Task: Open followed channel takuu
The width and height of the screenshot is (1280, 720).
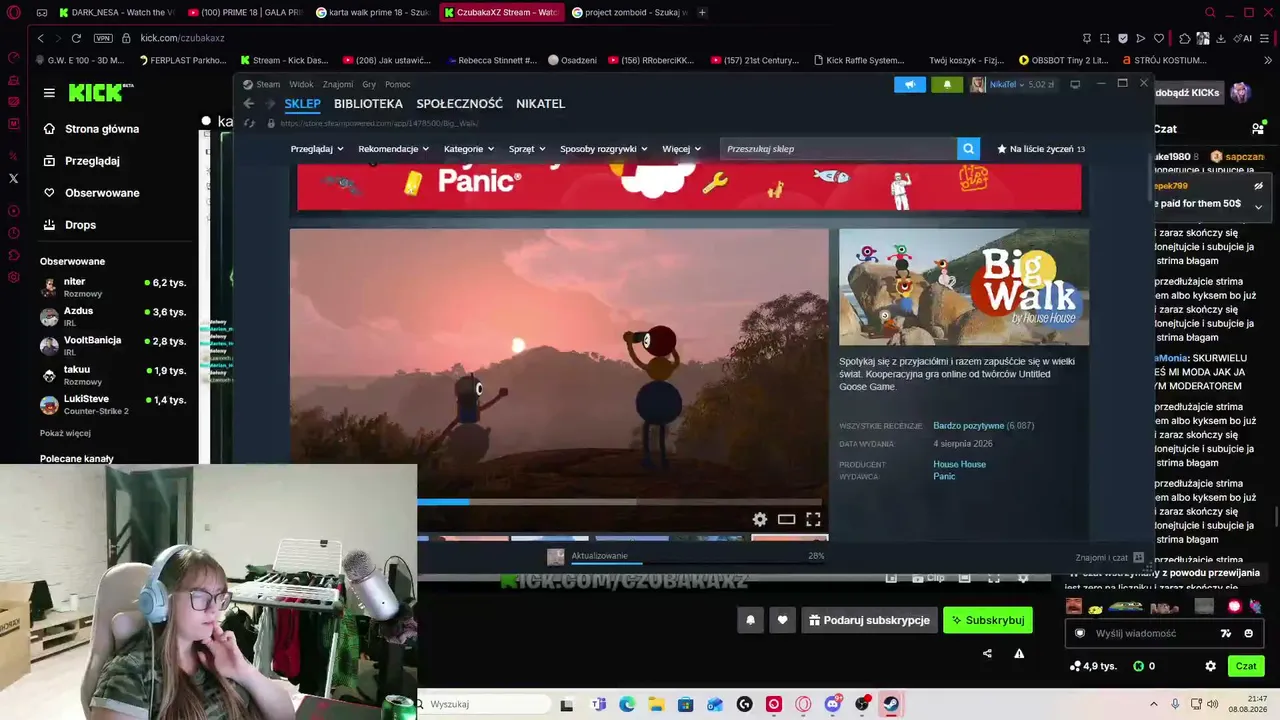Action: [113, 375]
